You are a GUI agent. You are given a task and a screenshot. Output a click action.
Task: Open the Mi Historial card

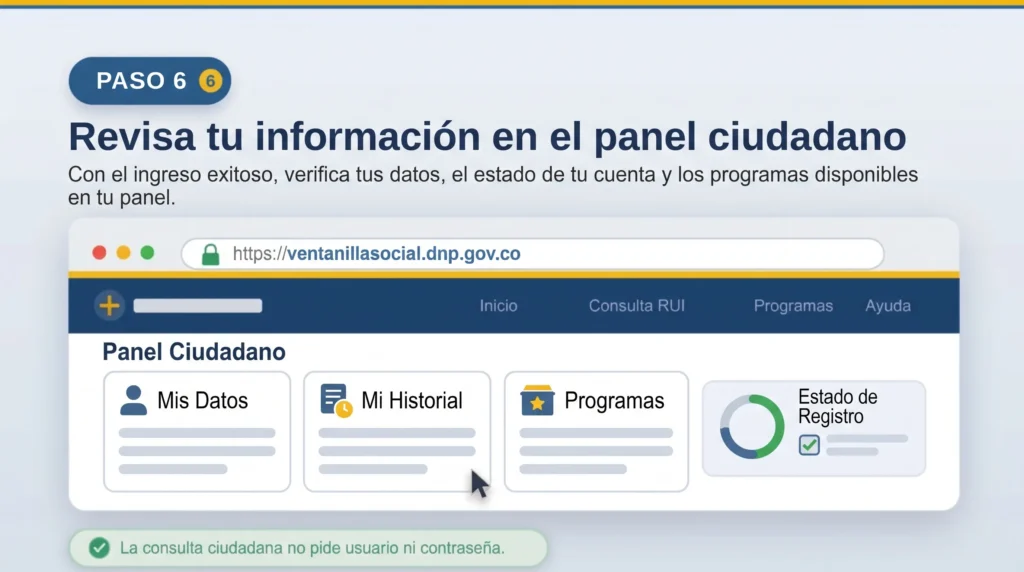397,432
